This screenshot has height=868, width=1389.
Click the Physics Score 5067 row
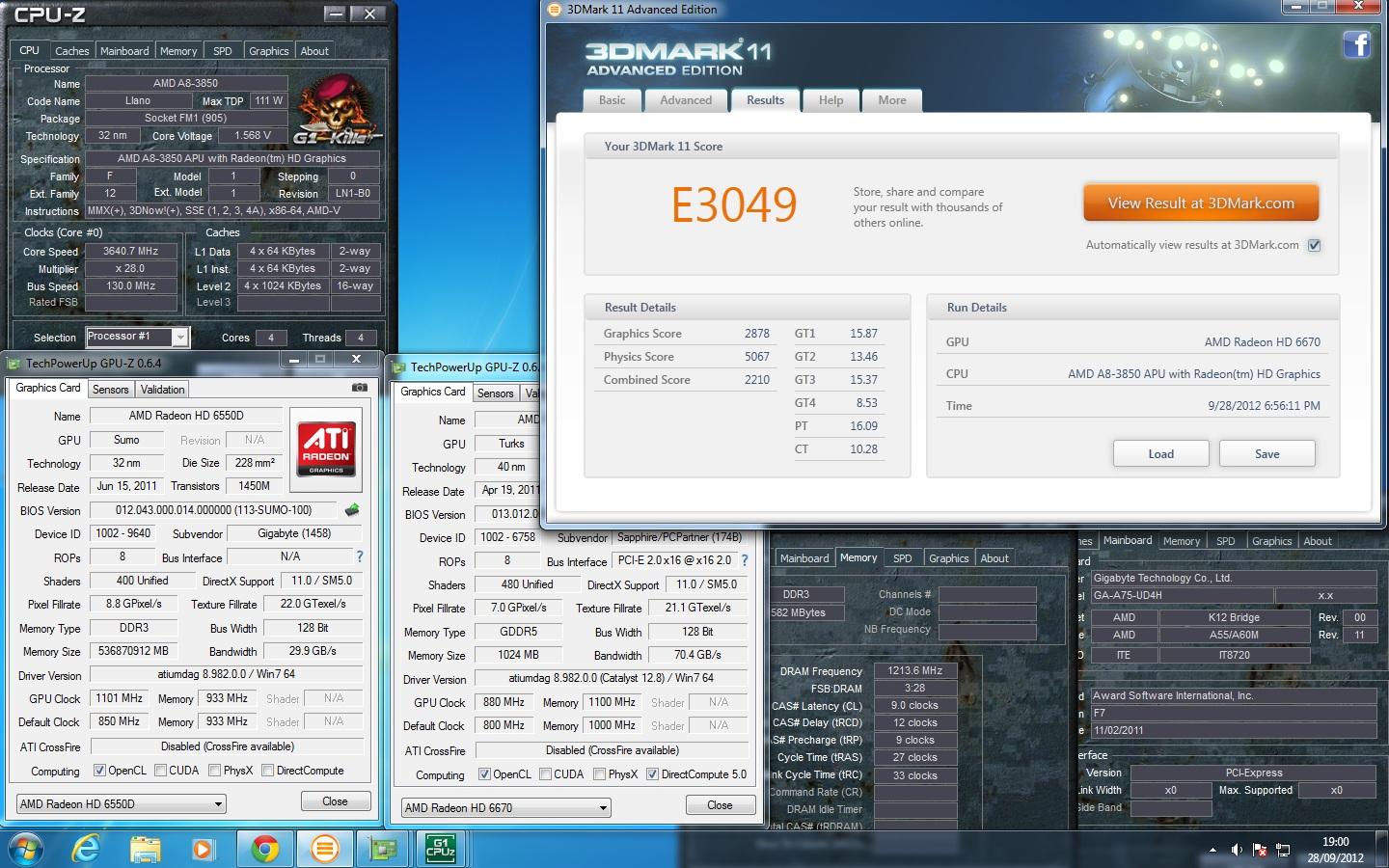(687, 357)
